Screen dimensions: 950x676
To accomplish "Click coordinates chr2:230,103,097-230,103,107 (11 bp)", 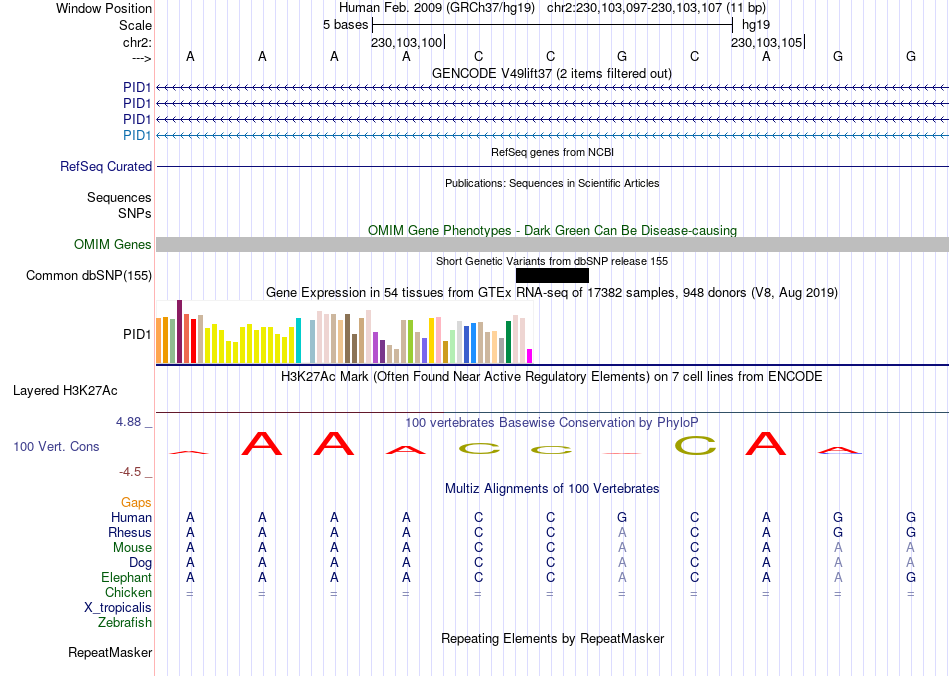I will (656, 8).
